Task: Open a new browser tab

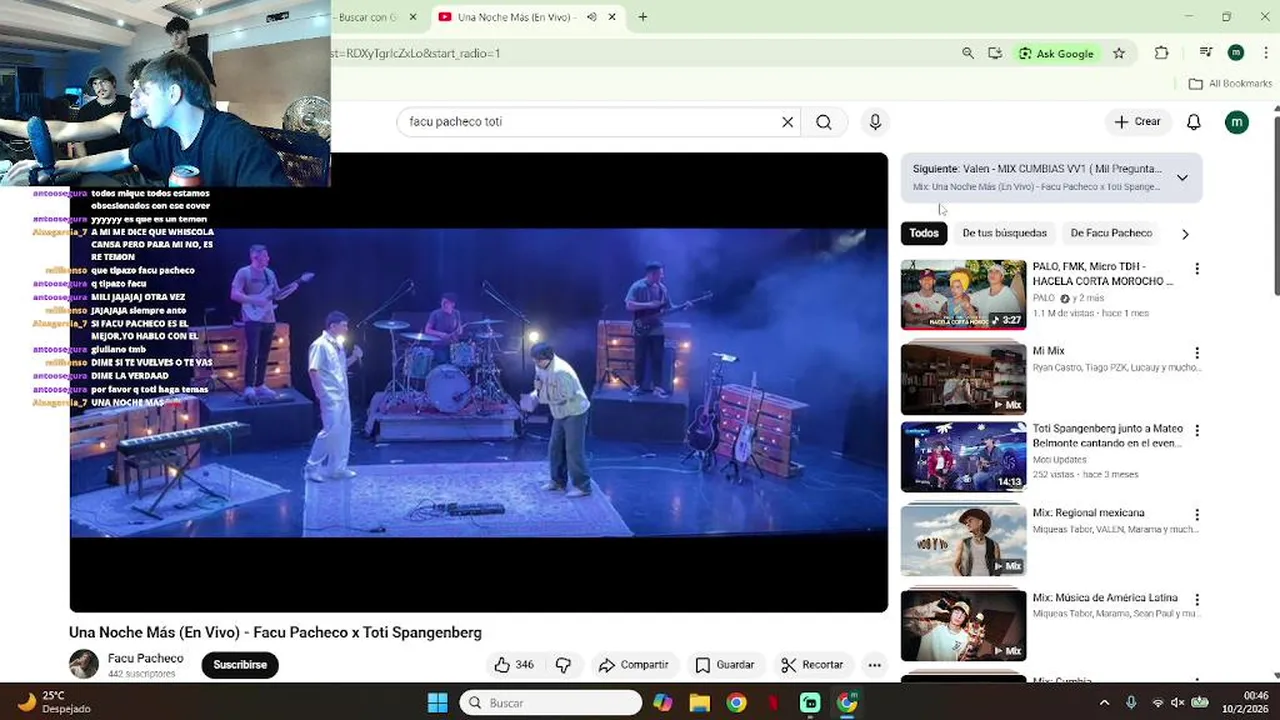Action: (642, 17)
